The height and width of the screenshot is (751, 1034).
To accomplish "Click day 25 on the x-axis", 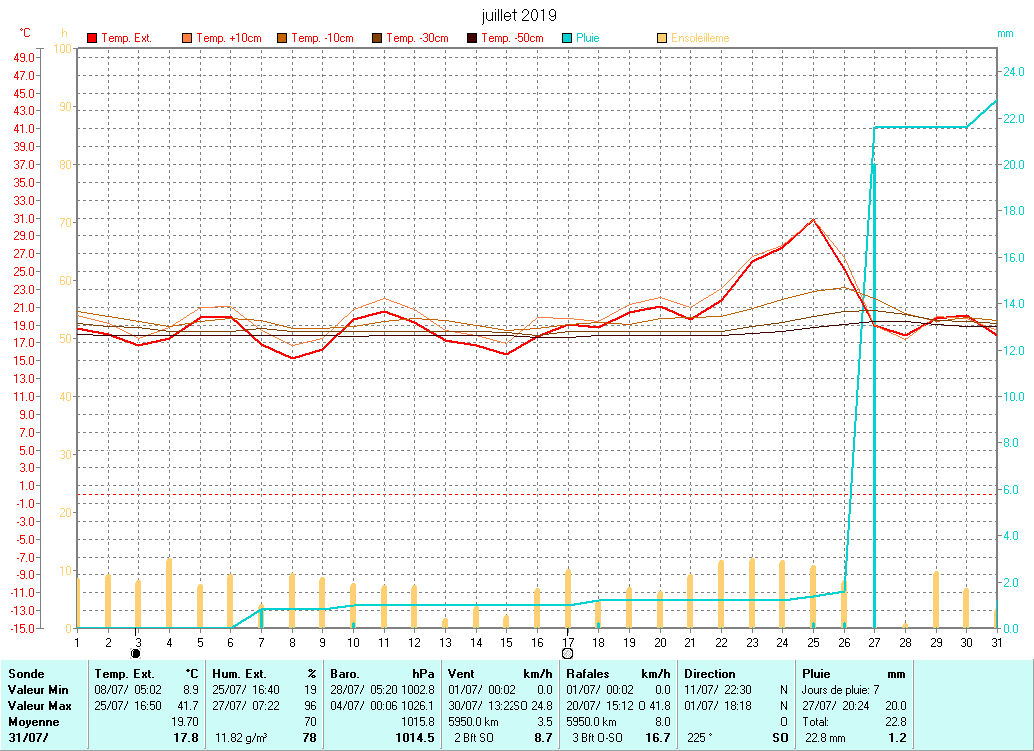I will pyautogui.click(x=813, y=641).
